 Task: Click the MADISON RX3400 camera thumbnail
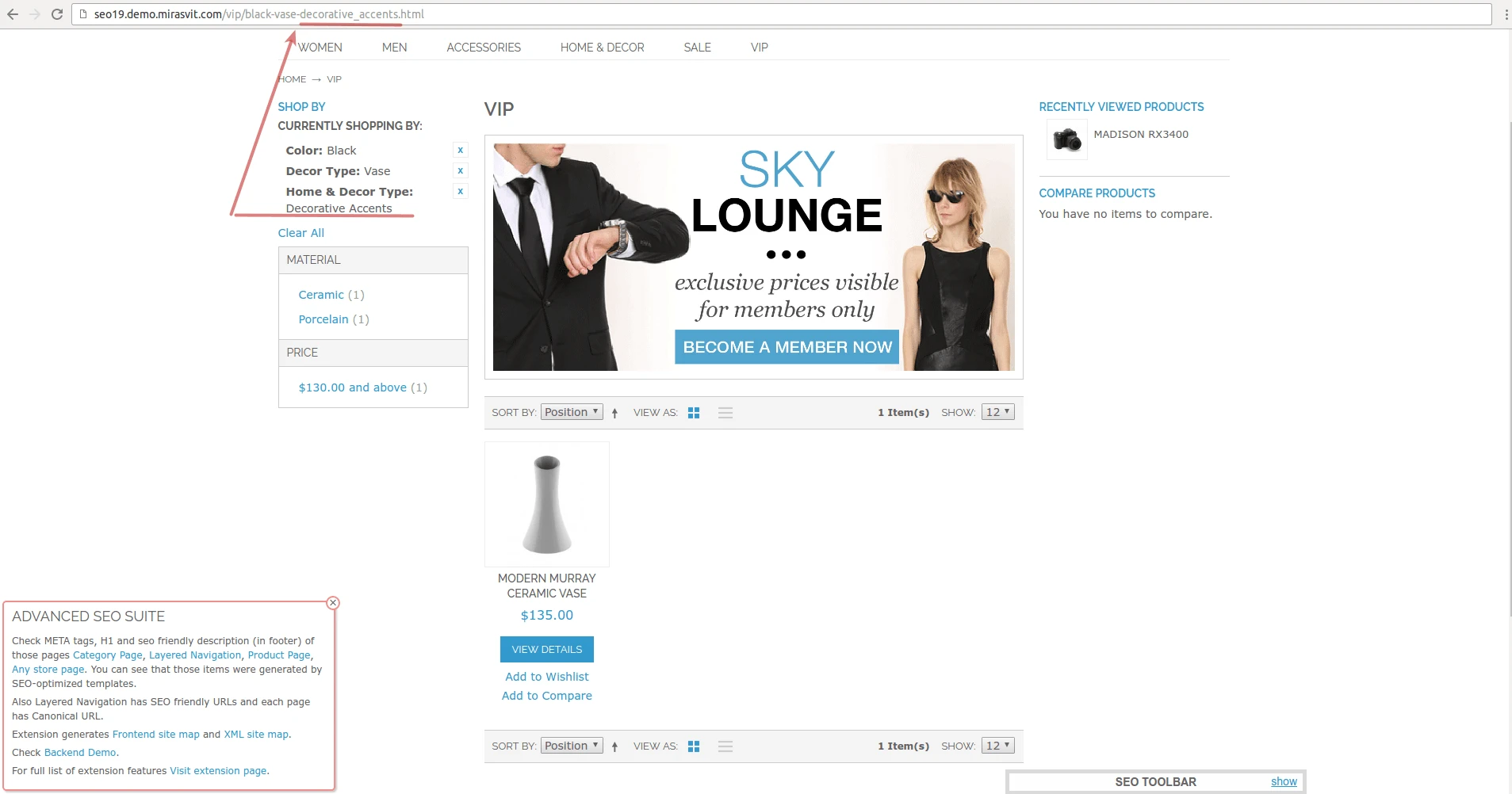[1066, 140]
